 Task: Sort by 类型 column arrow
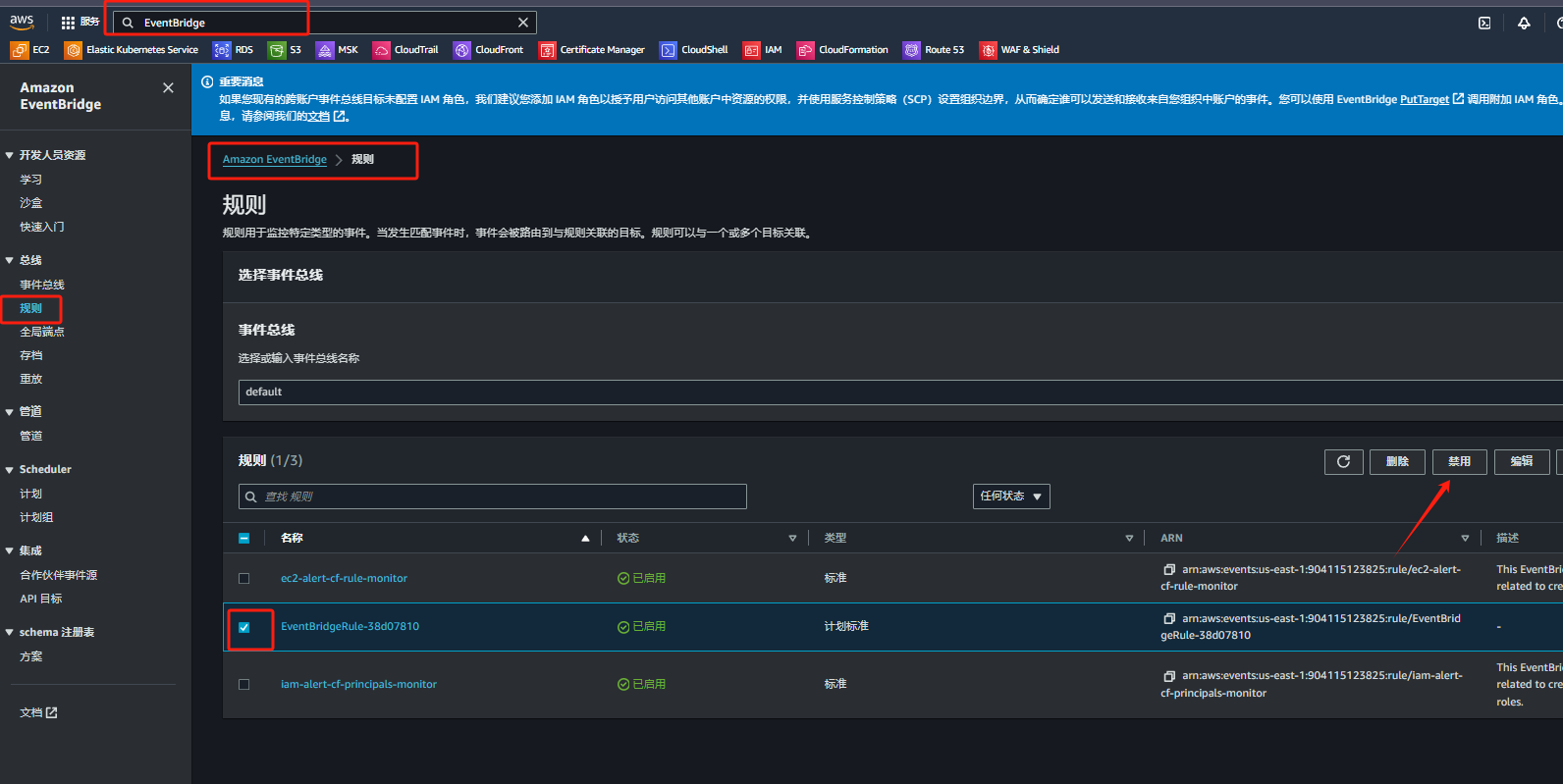click(1129, 538)
